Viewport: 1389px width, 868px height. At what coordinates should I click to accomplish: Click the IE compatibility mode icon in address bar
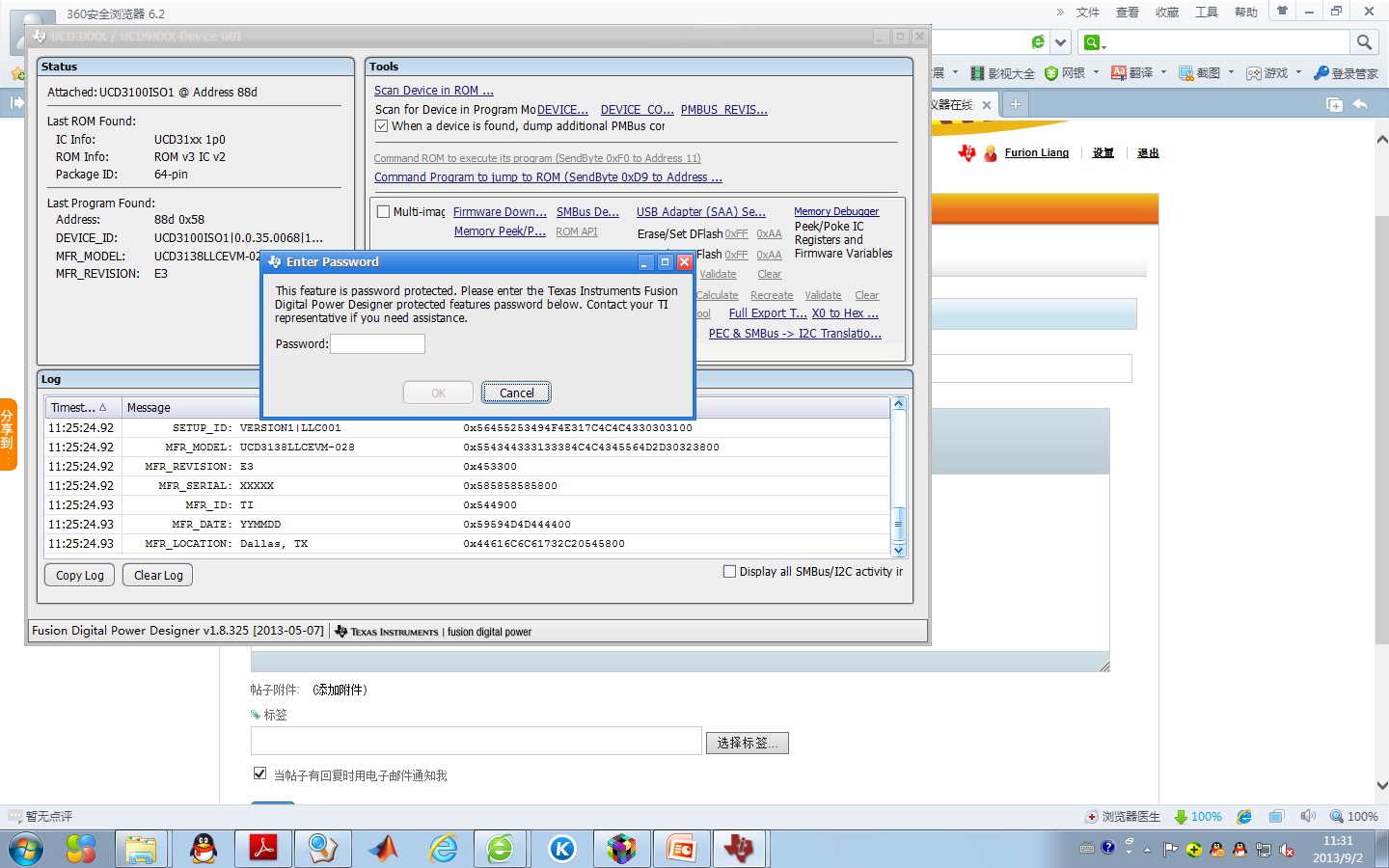click(1038, 42)
